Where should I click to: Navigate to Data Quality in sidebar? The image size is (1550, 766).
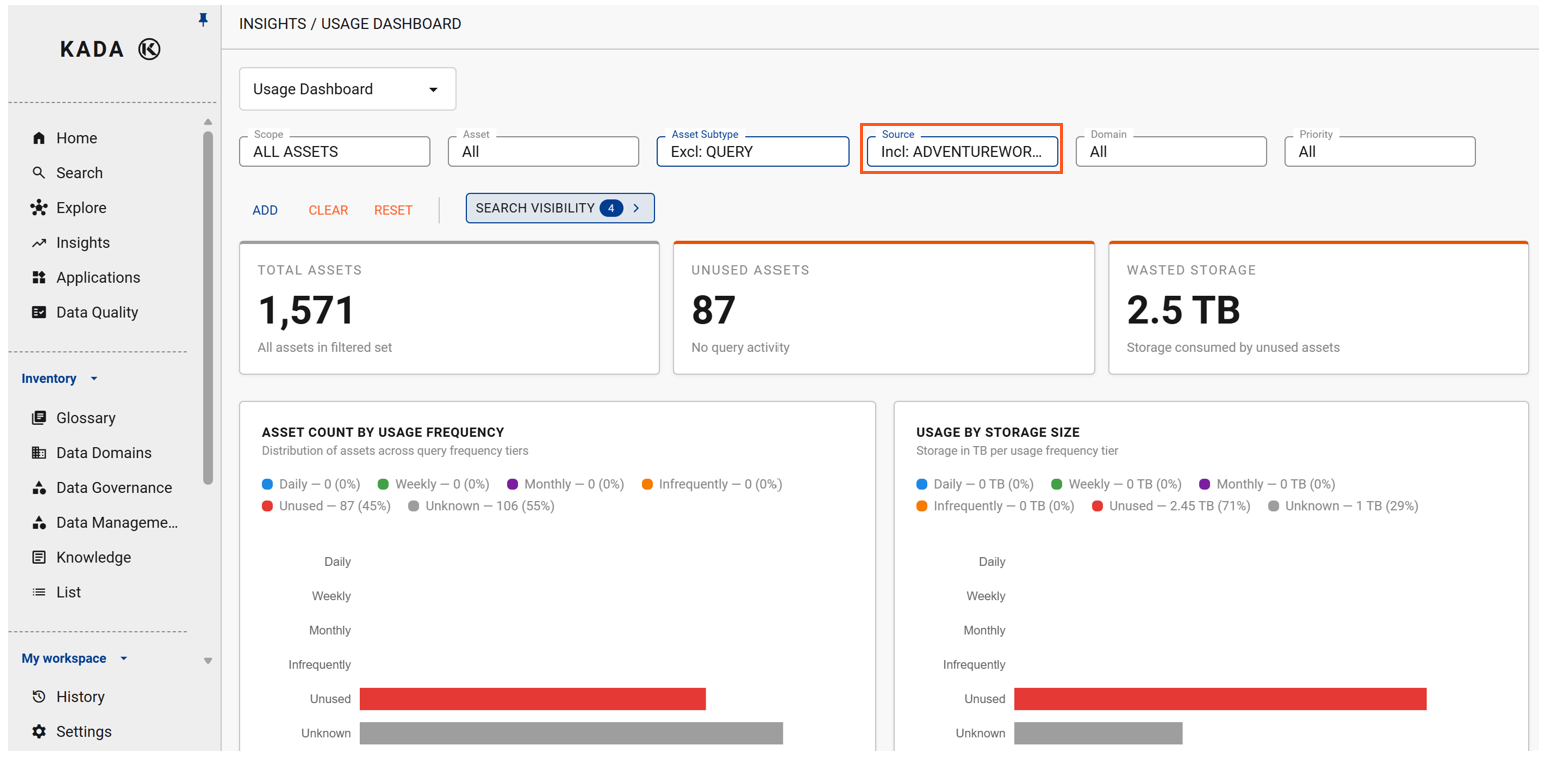click(x=97, y=313)
